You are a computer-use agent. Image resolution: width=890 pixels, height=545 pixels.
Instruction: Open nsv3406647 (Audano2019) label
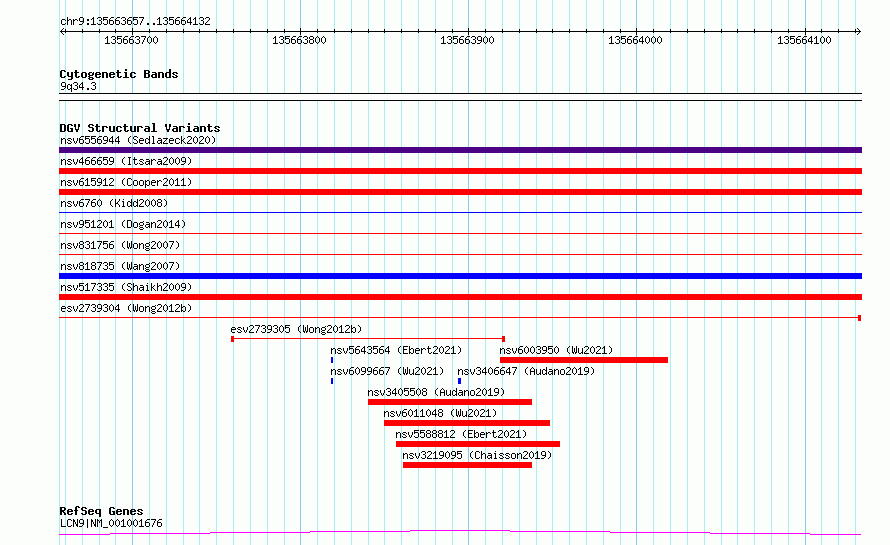click(526, 371)
